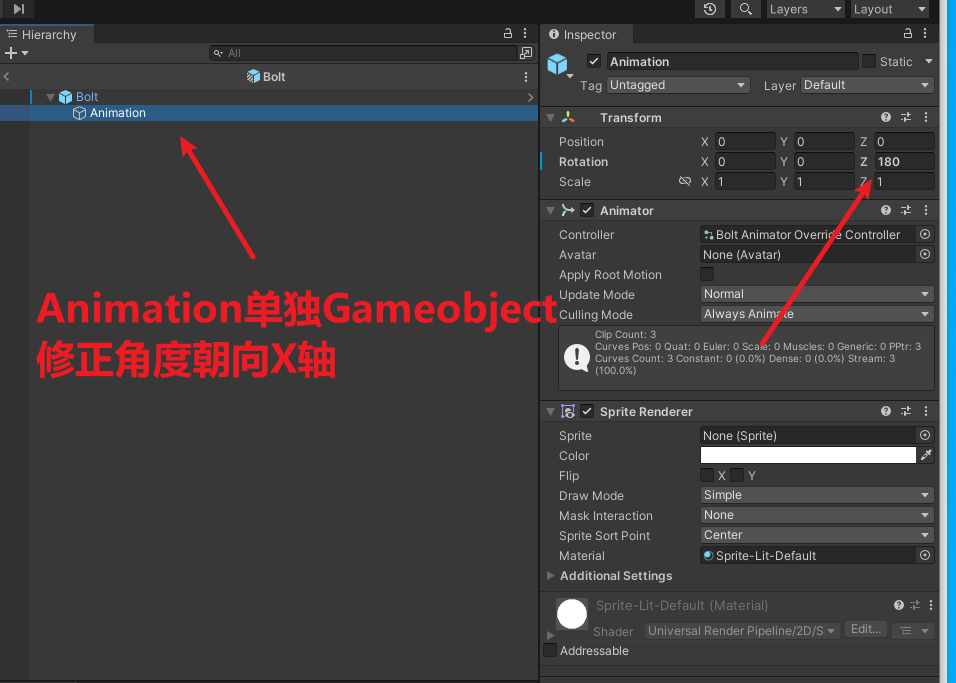This screenshot has height=683, width=956.
Task: Toggle the Hierarchy panel lock icon
Action: pos(507,34)
